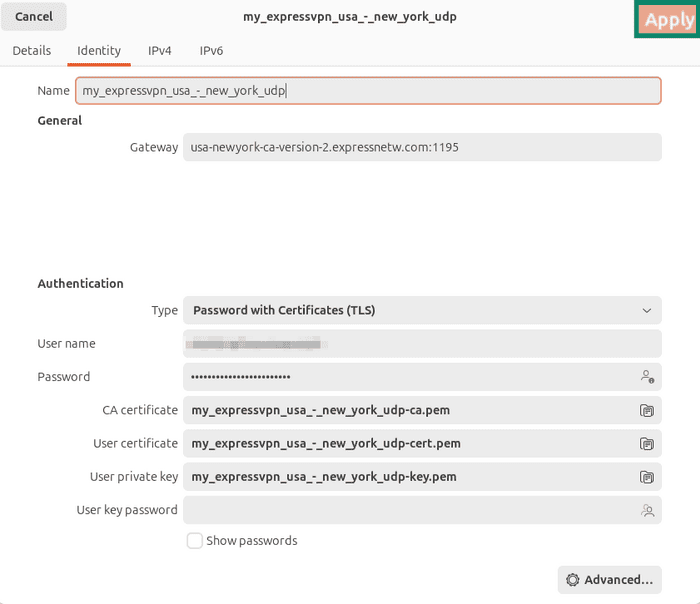Open the Advanced settings
The height and width of the screenshot is (604, 700).
(x=609, y=579)
